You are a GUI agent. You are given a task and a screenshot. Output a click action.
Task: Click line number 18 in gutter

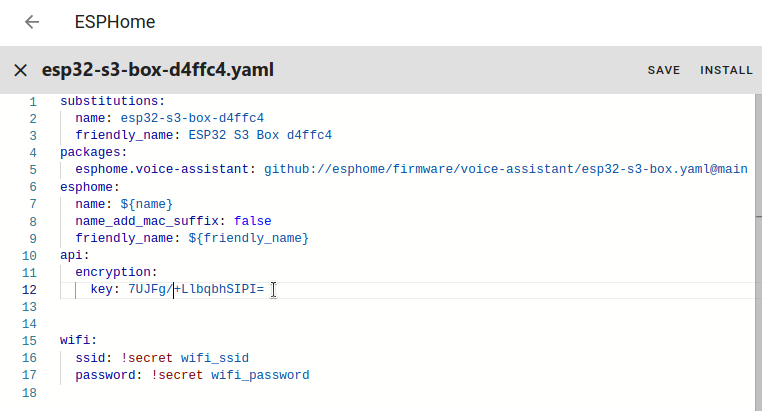click(x=30, y=393)
